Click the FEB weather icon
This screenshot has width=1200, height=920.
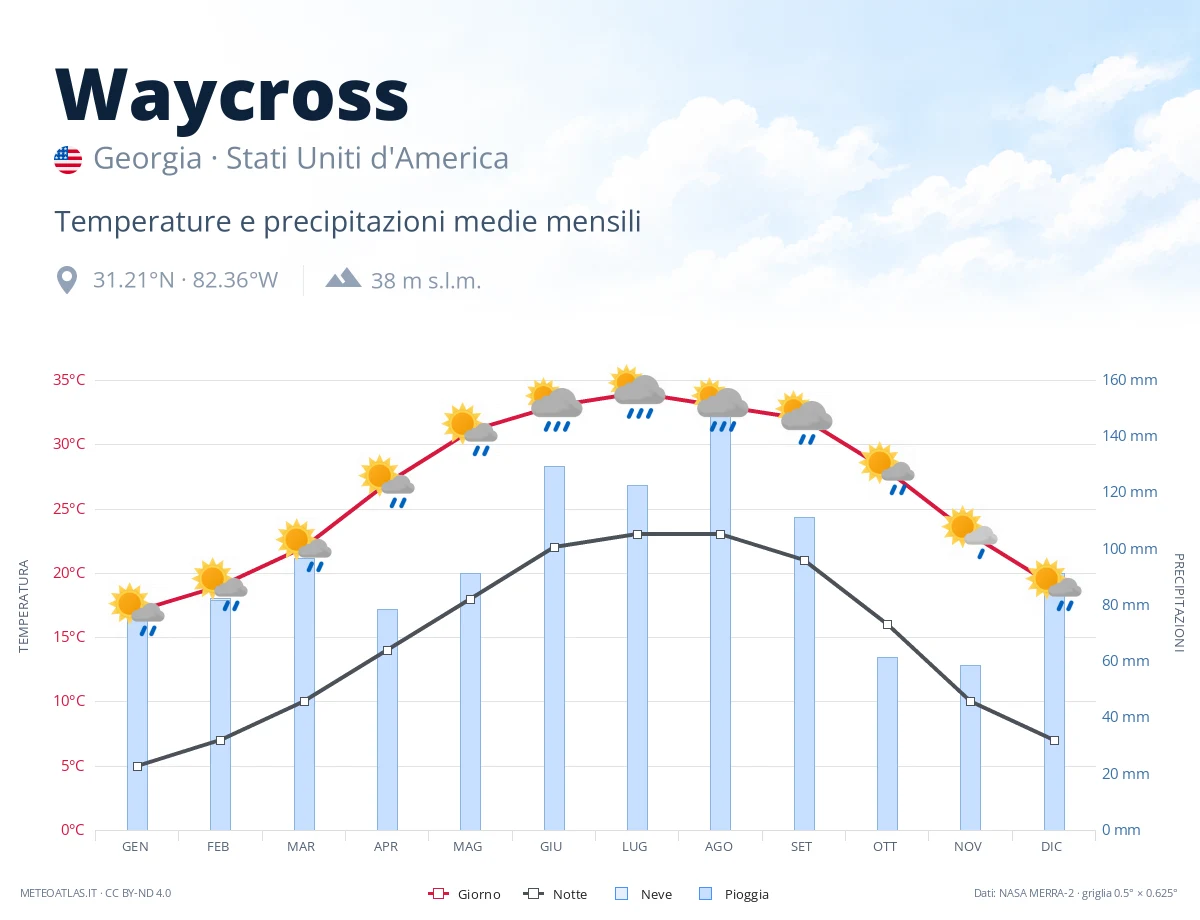(220, 584)
